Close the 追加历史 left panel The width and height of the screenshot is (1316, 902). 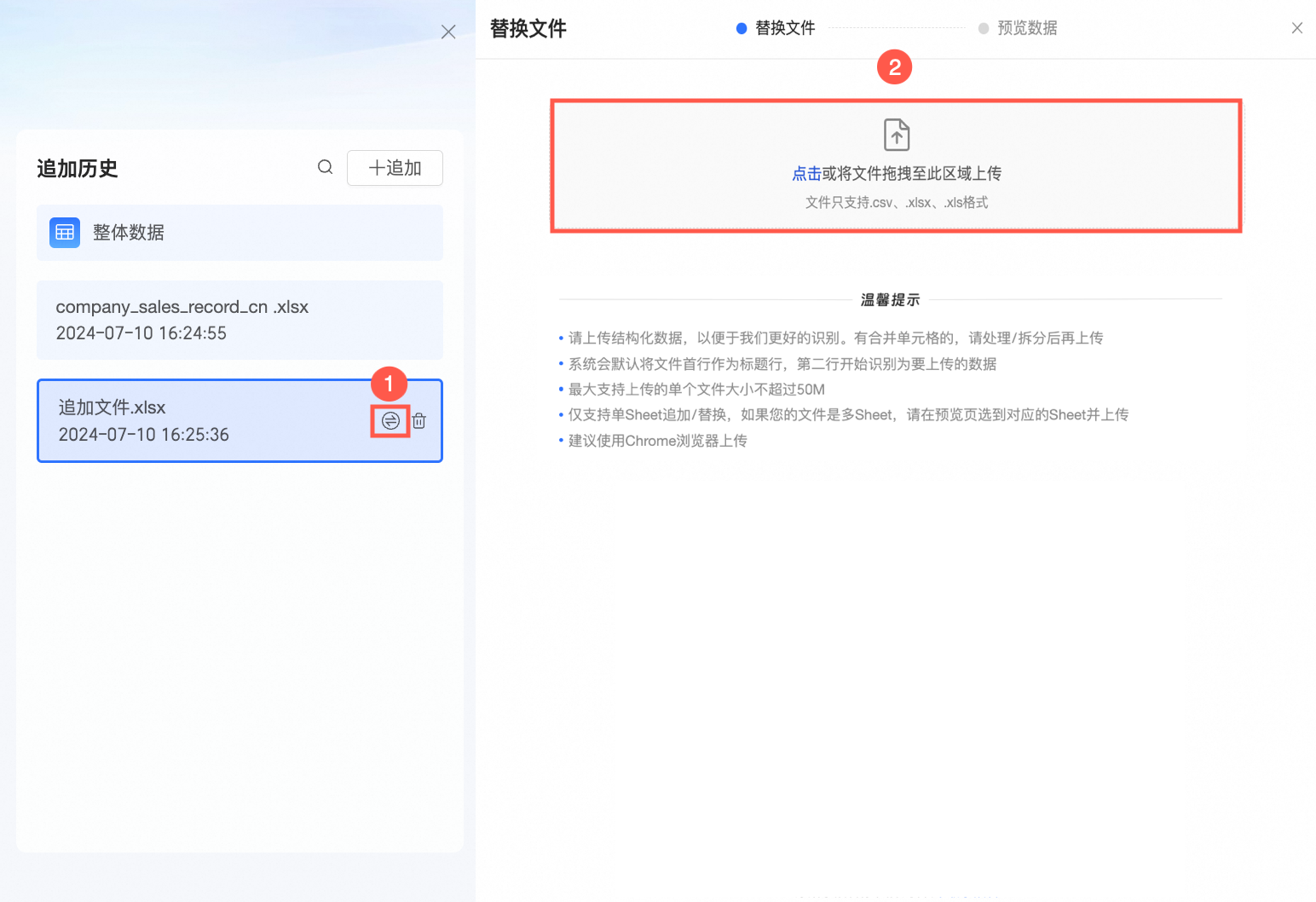(x=448, y=32)
